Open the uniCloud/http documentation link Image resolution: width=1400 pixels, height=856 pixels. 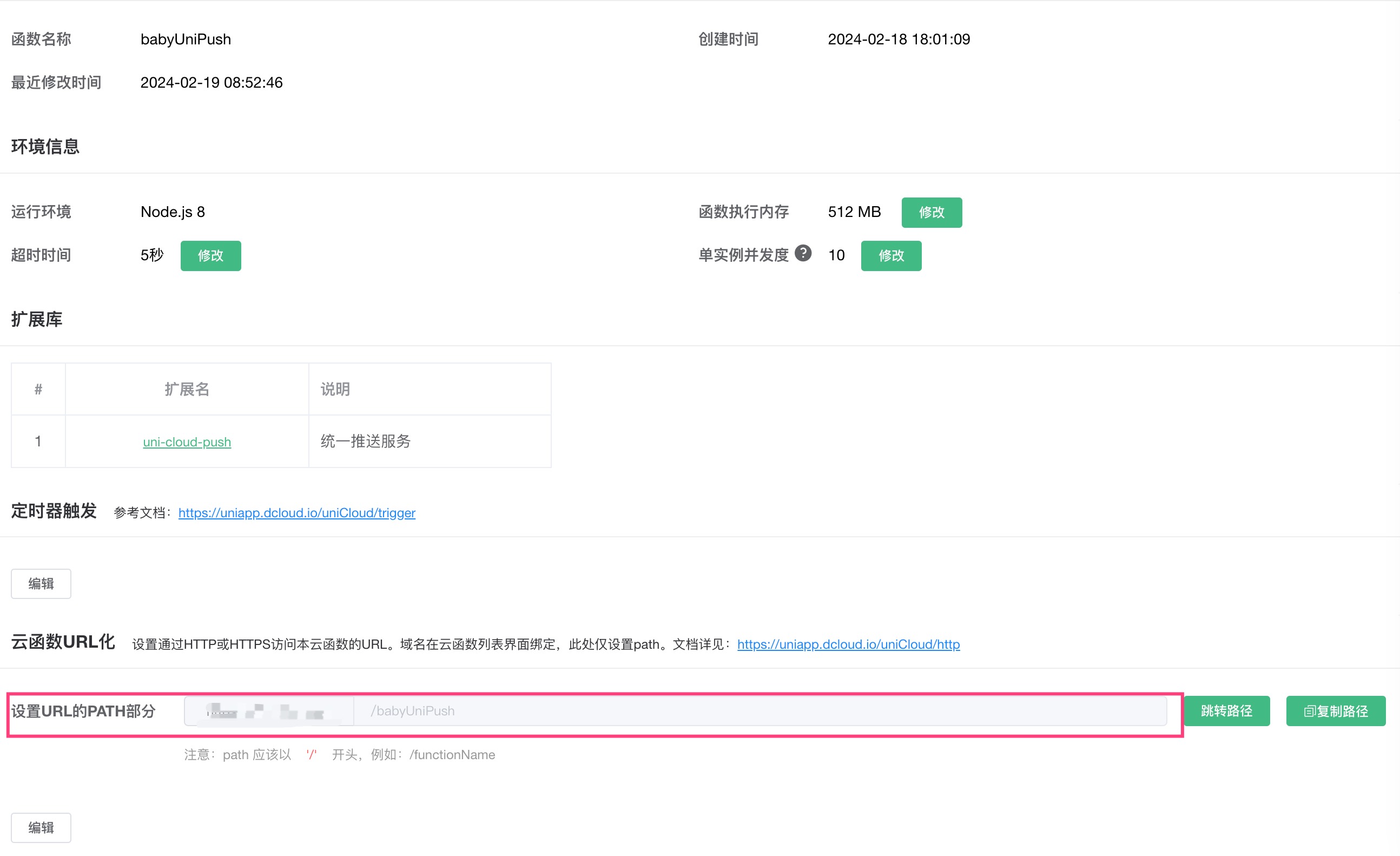(848, 644)
